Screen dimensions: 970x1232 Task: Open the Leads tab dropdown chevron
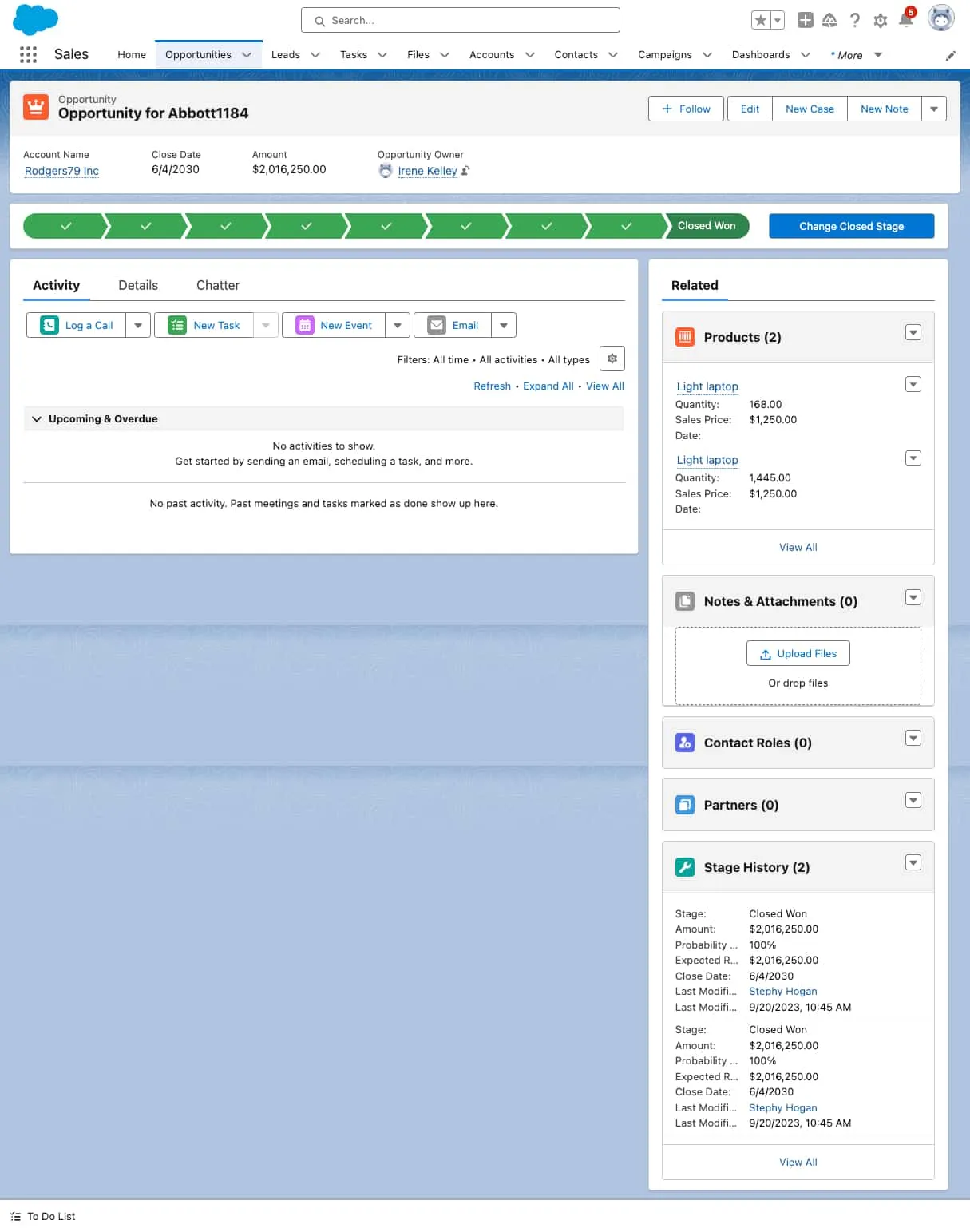click(315, 55)
